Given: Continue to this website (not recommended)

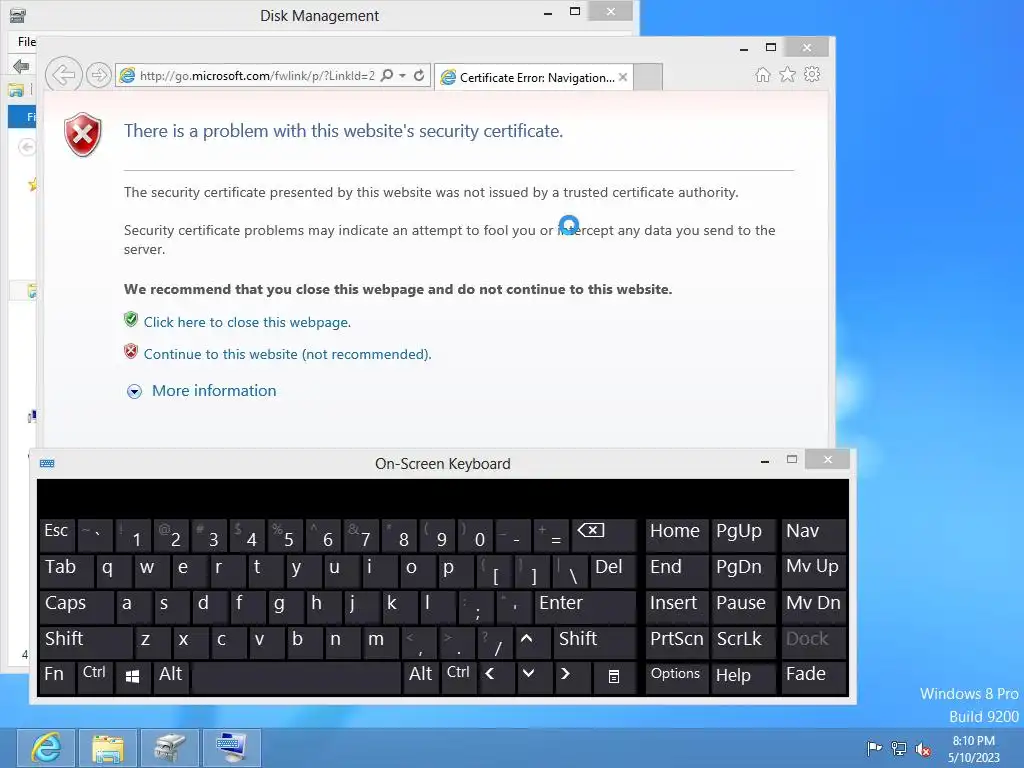Looking at the screenshot, I should click(x=287, y=354).
